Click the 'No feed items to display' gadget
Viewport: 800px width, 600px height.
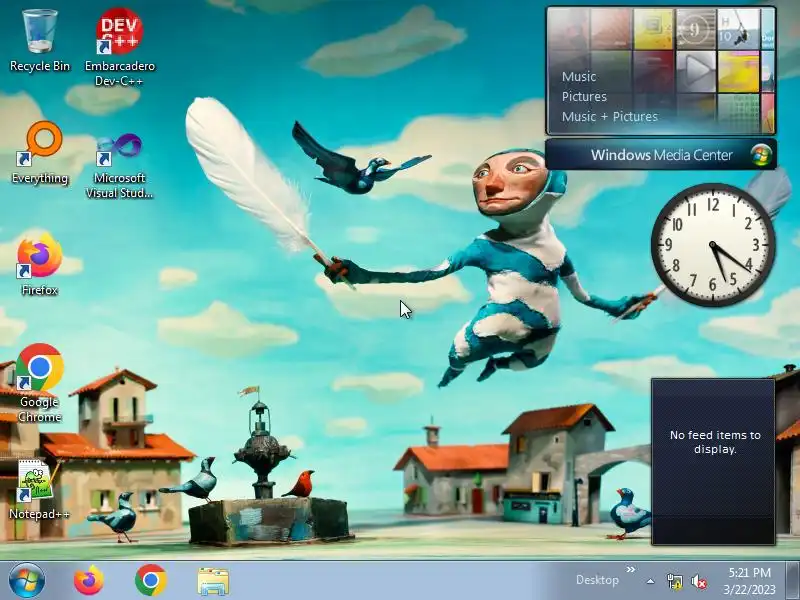pos(713,462)
